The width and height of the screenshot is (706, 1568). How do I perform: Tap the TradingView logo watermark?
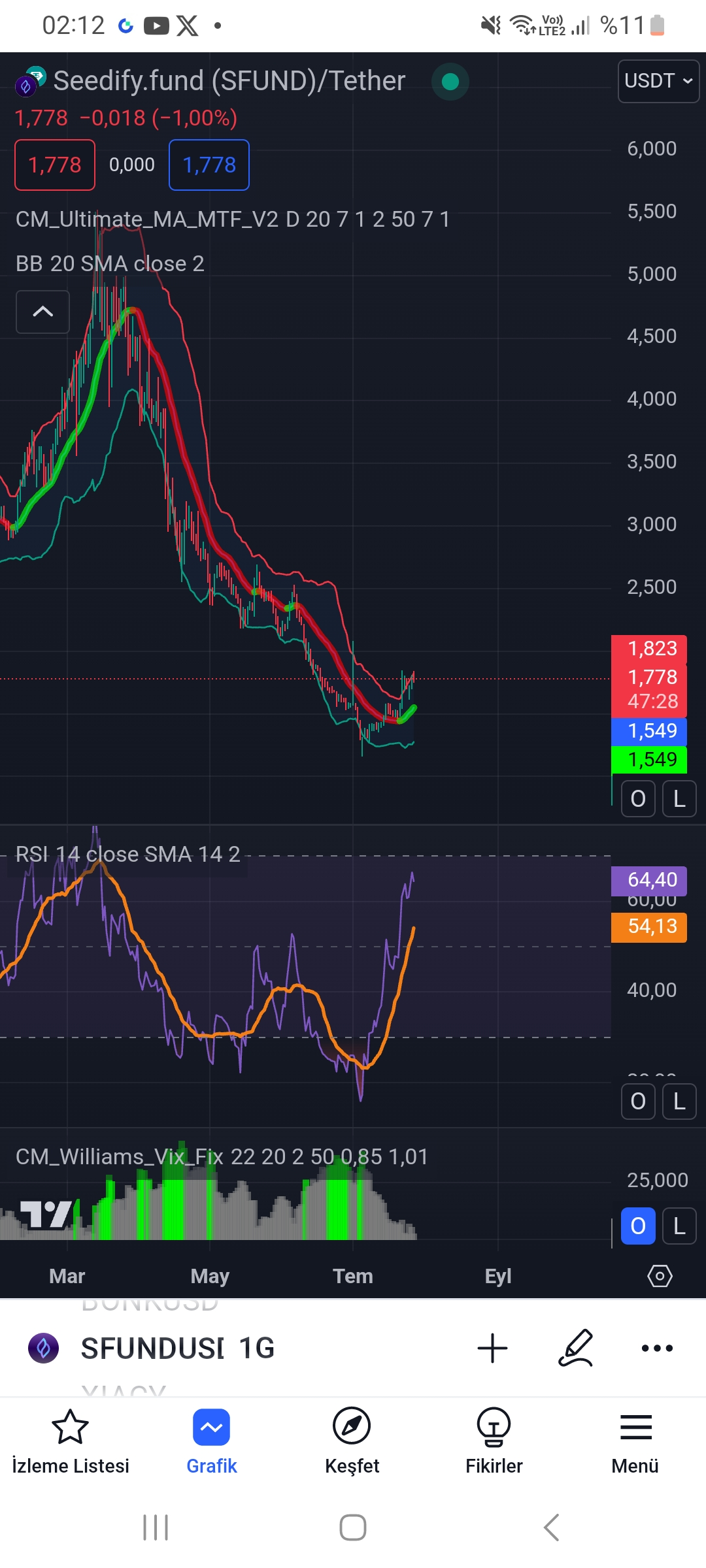tap(46, 1215)
